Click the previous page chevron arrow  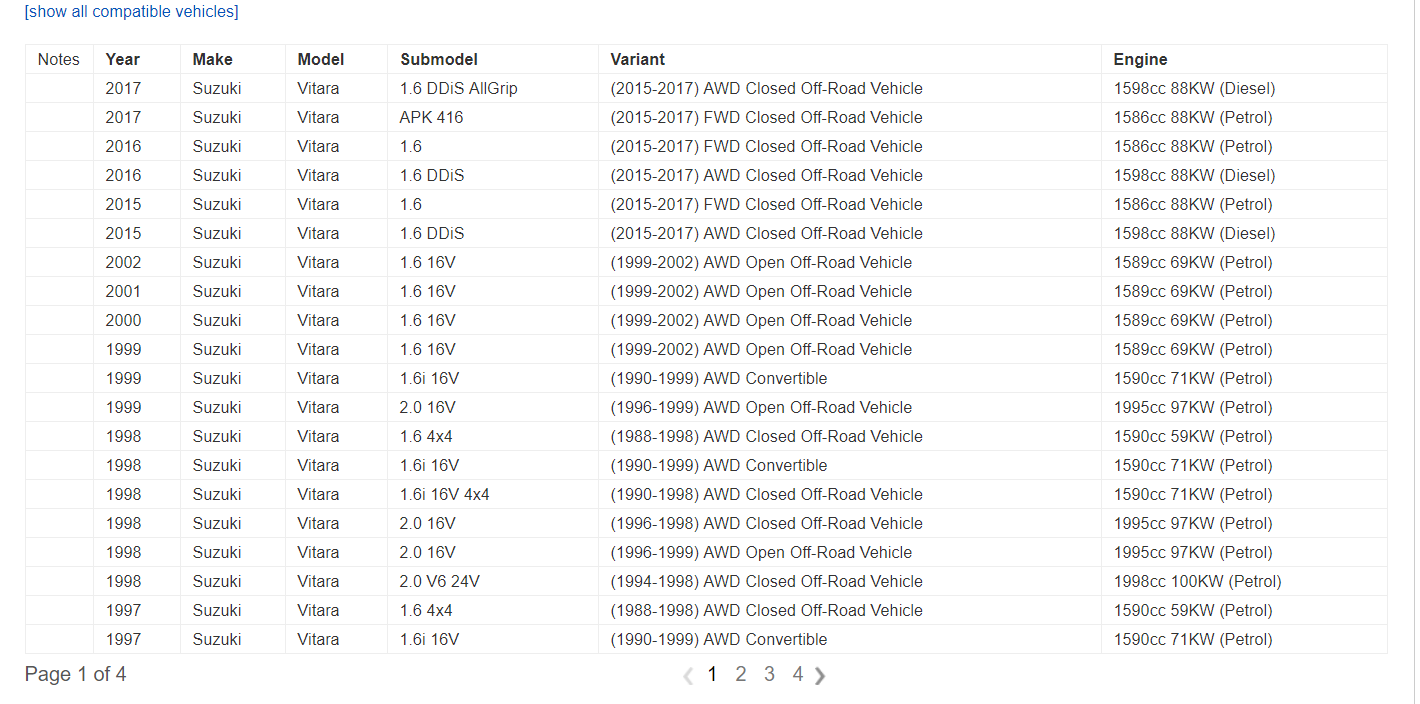688,676
